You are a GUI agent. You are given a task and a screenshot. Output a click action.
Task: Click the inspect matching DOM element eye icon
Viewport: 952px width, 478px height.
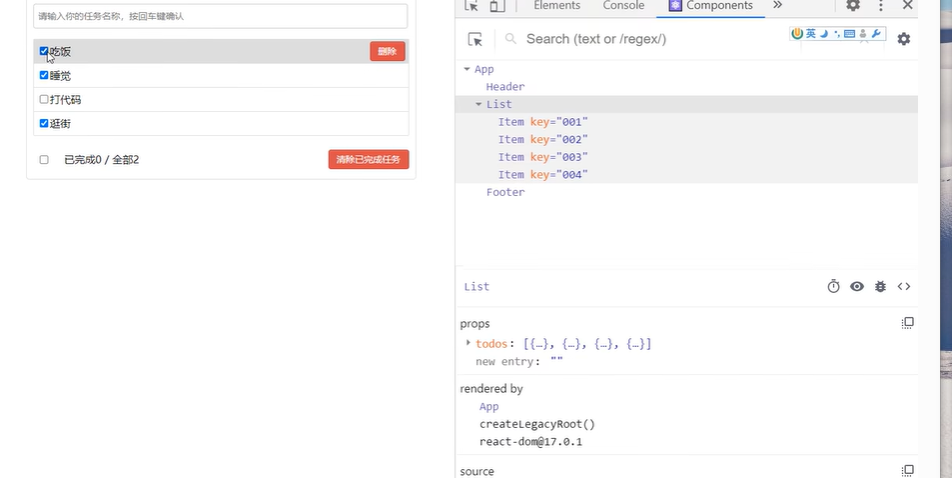(857, 286)
